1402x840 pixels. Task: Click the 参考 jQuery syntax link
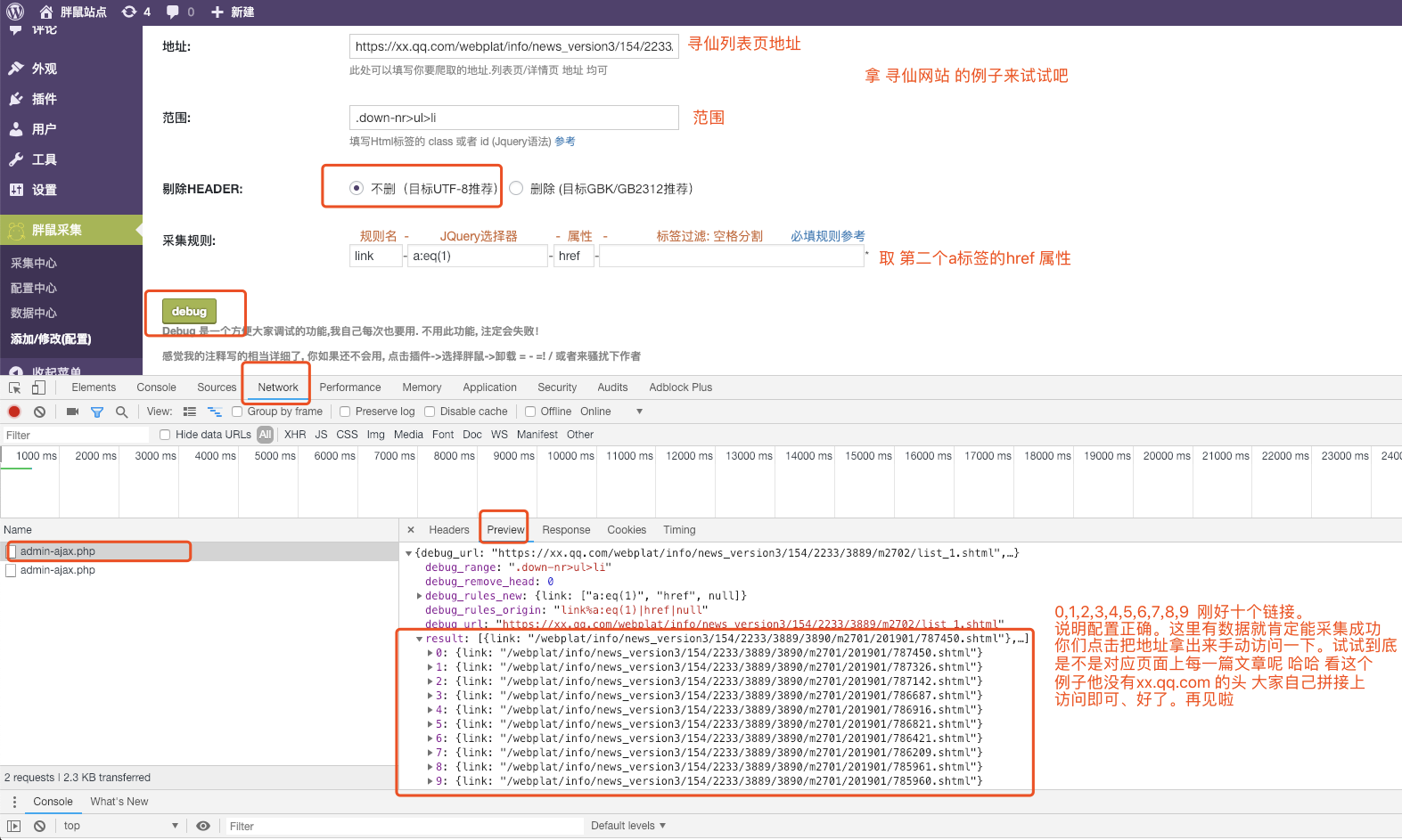click(x=565, y=142)
